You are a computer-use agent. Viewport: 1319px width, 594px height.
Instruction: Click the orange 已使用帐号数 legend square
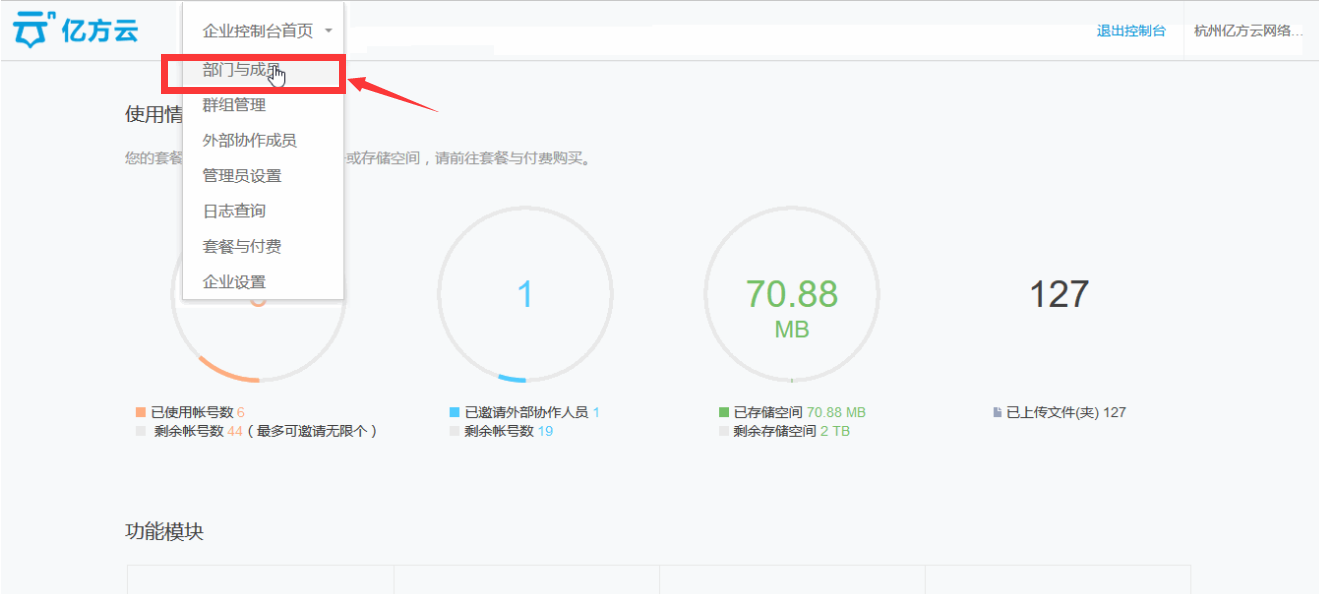141,412
